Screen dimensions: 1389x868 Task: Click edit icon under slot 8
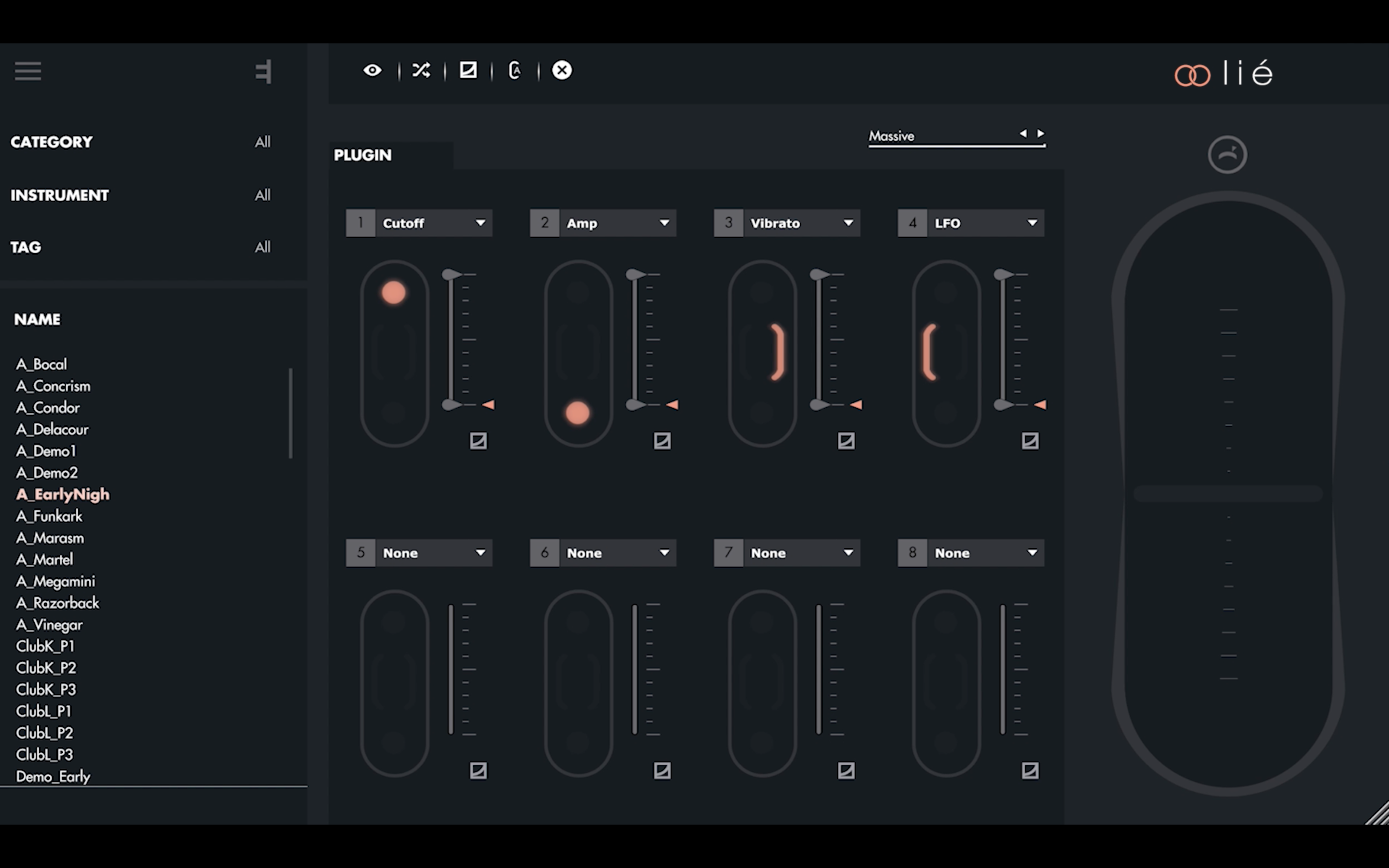point(1030,771)
